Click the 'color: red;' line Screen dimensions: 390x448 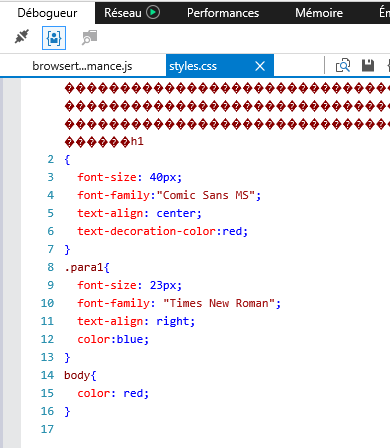point(113,393)
